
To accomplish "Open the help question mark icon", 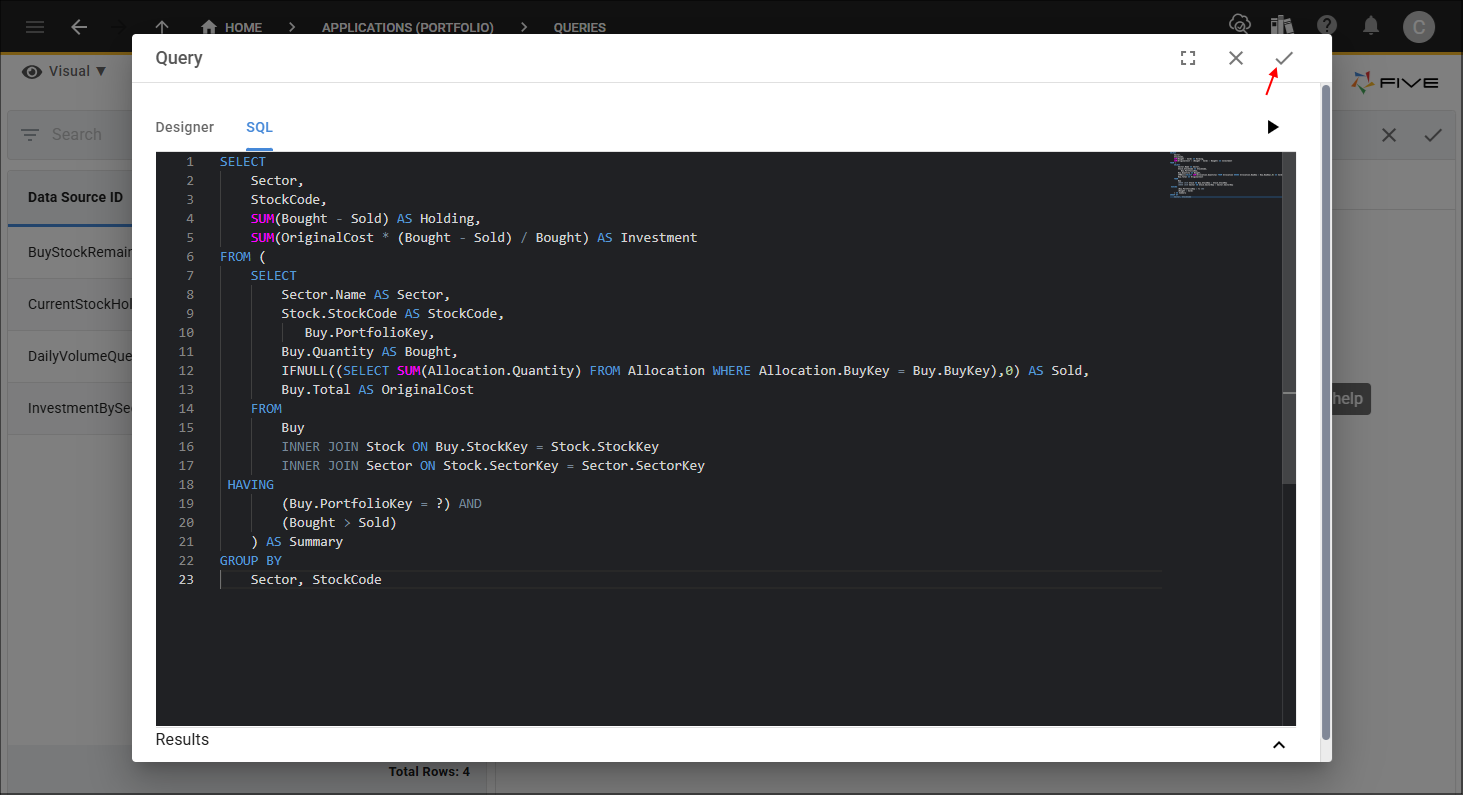I will pos(1327,26).
